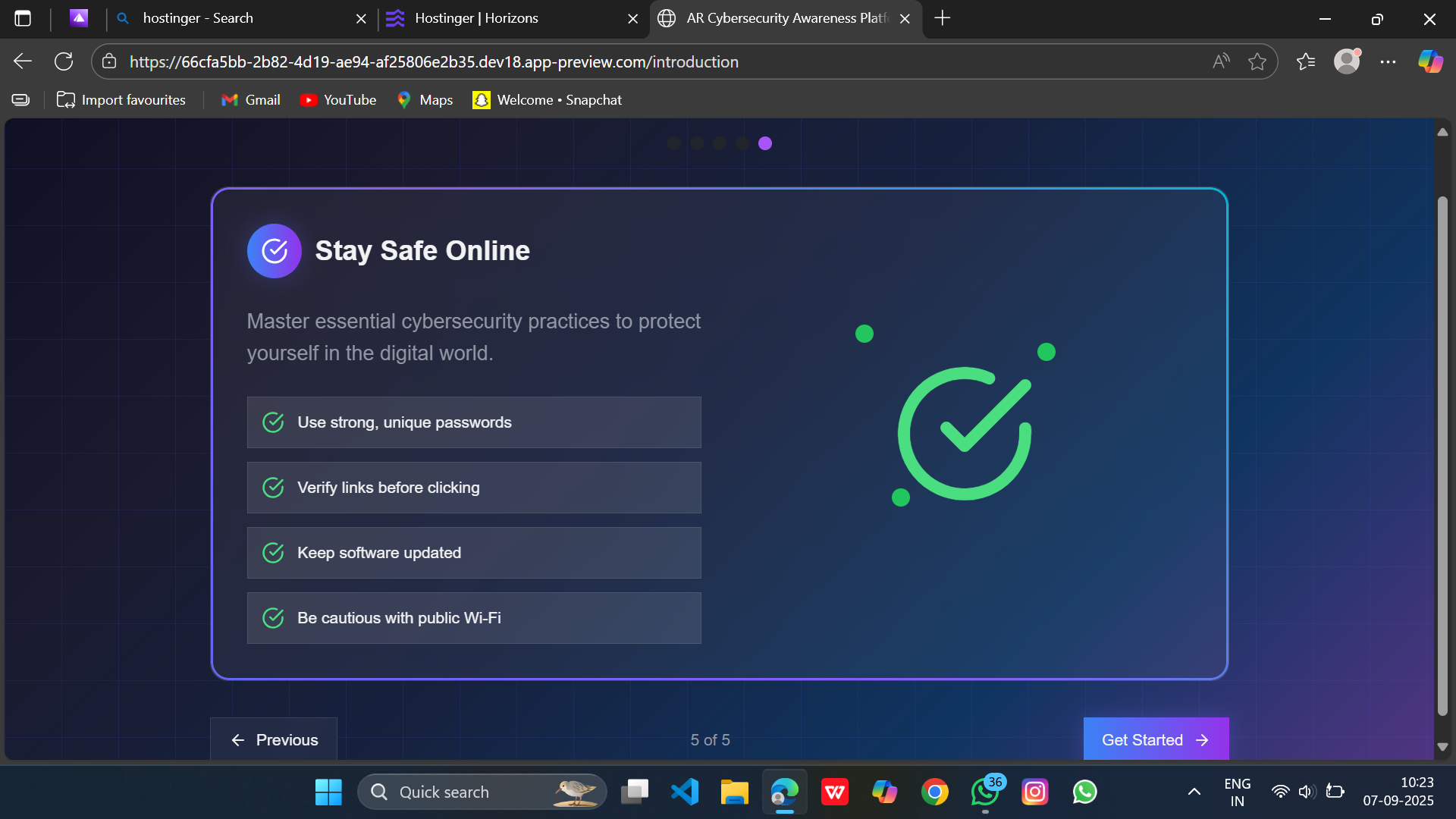Click the 'Be cautious with public Wi-Fi' check item
Viewport: 1456px width, 819px height.
pos(473,618)
